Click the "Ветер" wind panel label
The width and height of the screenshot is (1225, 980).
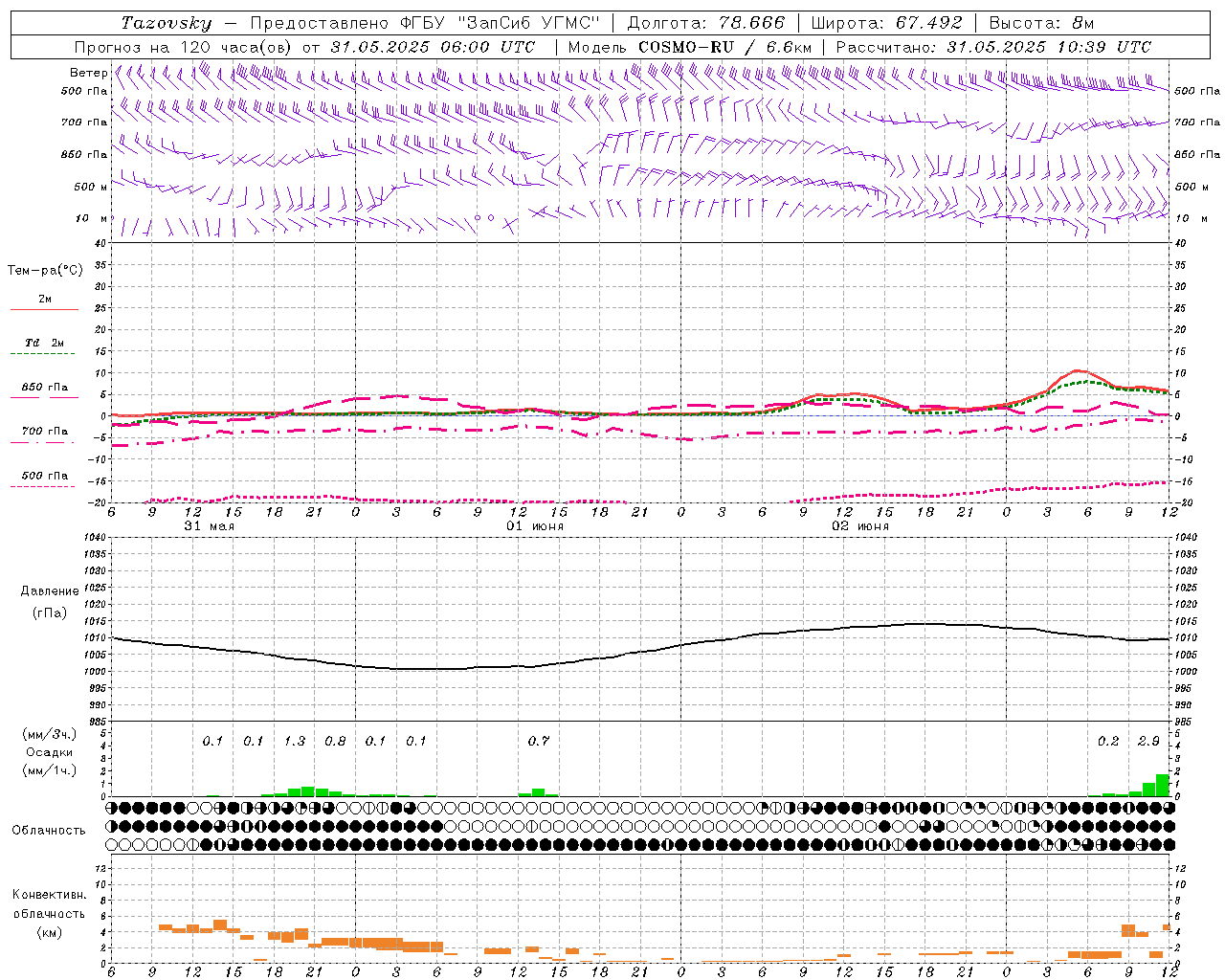pyautogui.click(x=88, y=73)
